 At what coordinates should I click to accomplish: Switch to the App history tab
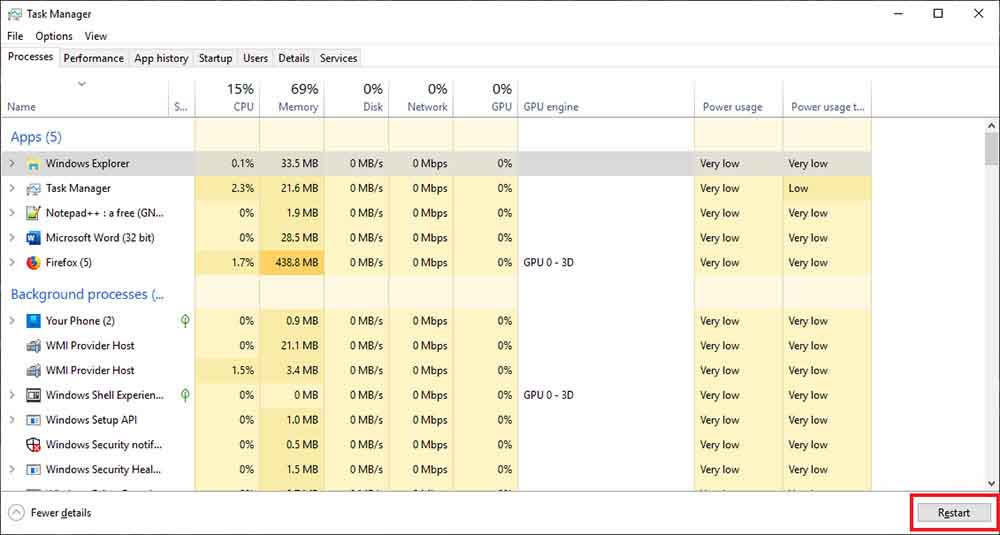(x=161, y=58)
